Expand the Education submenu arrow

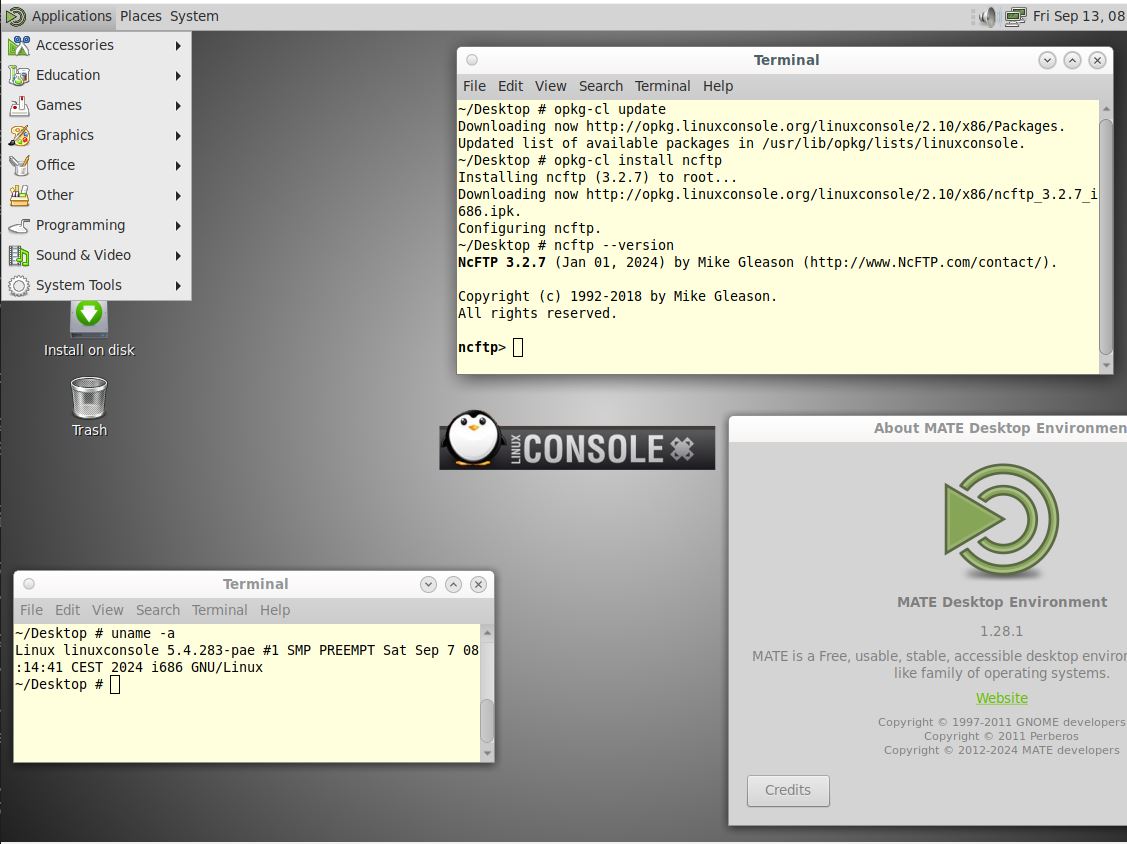(178, 75)
